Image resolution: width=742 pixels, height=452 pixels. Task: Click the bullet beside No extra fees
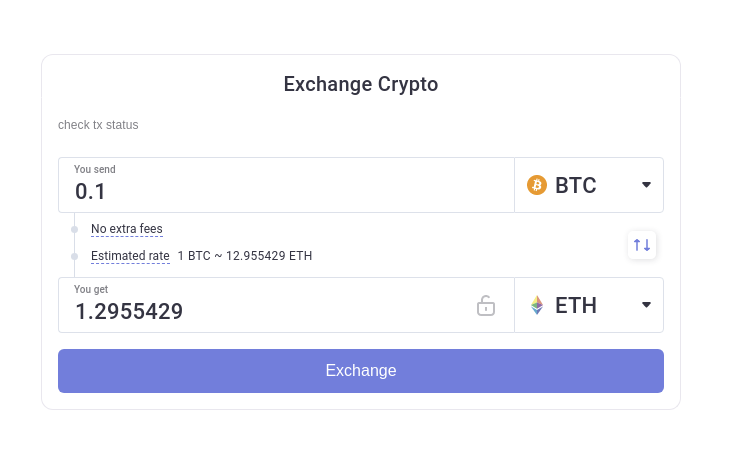pyautogui.click(x=74, y=229)
